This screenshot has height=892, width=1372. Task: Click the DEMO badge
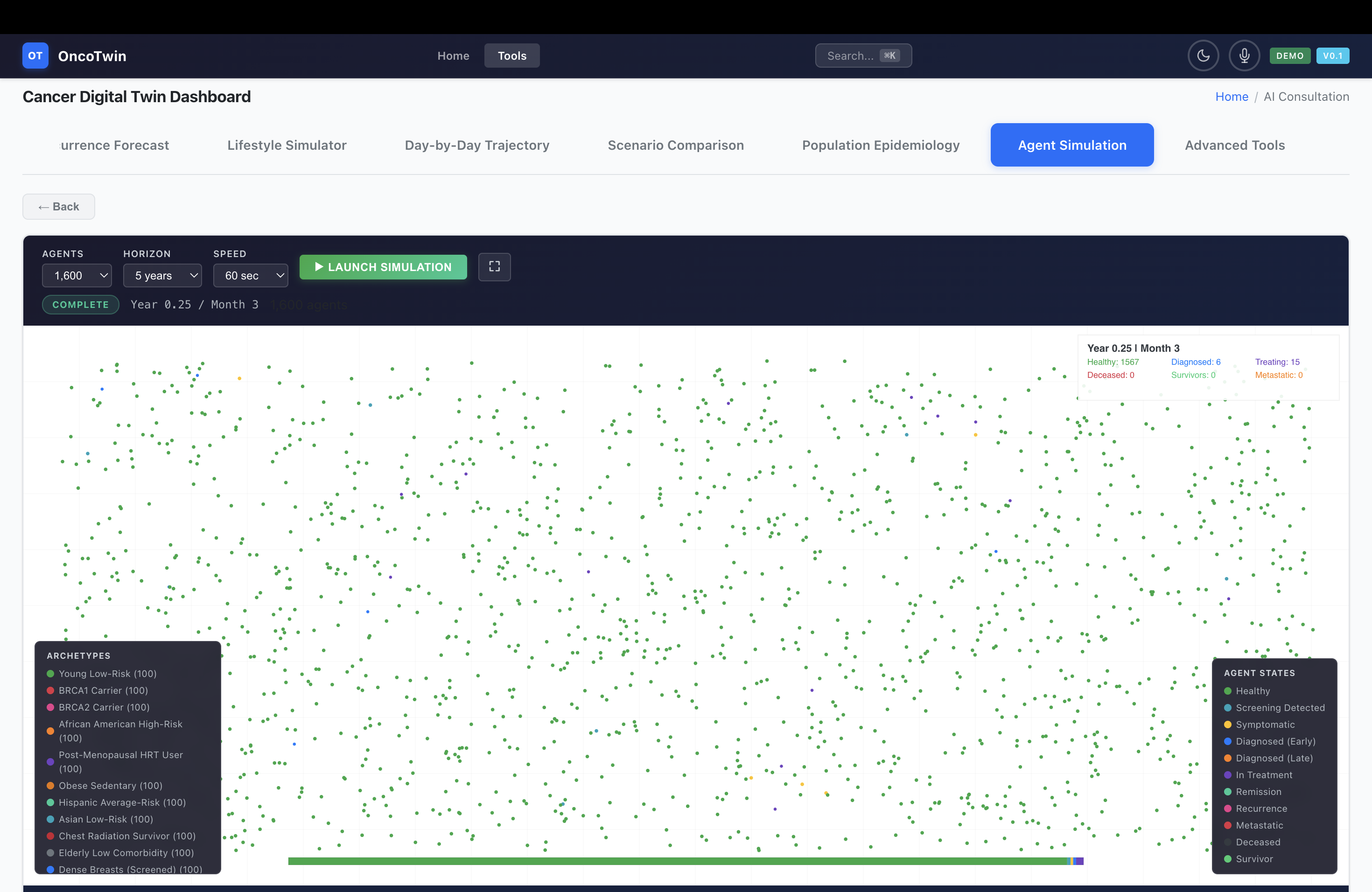coord(1289,56)
